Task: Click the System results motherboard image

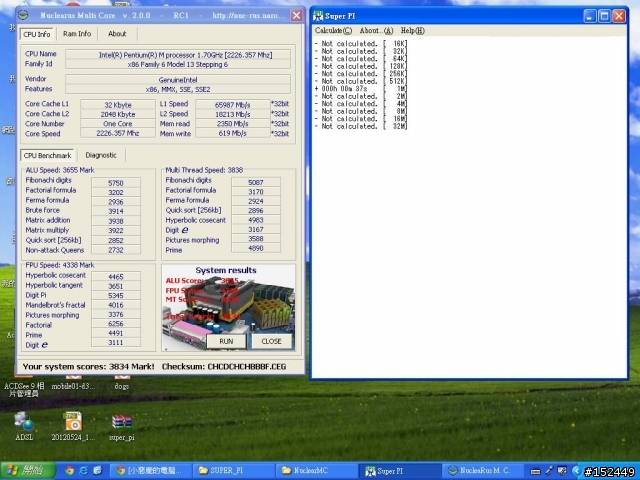Action: coord(229,307)
